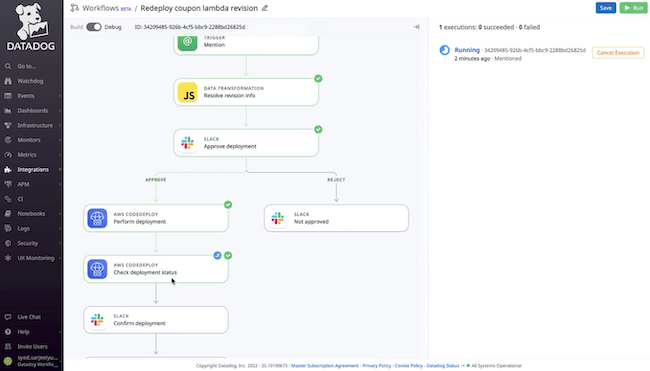Expand the Infrastructure submenu arrow
Image resolution: width=650 pixels, height=371 pixels.
[x=60, y=125]
